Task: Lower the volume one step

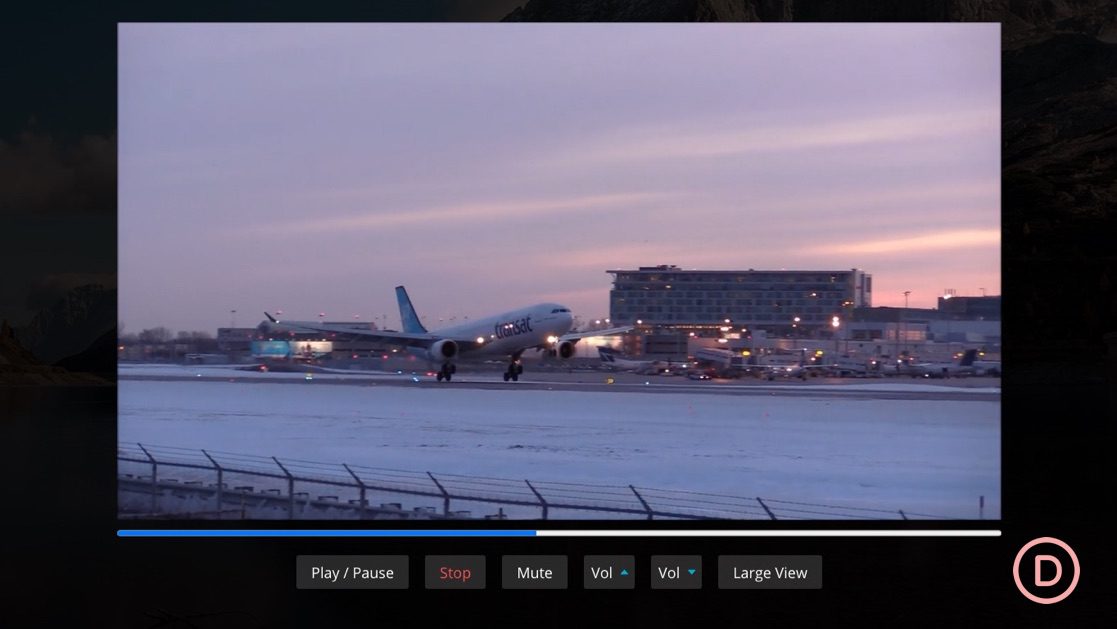Action: (x=676, y=571)
